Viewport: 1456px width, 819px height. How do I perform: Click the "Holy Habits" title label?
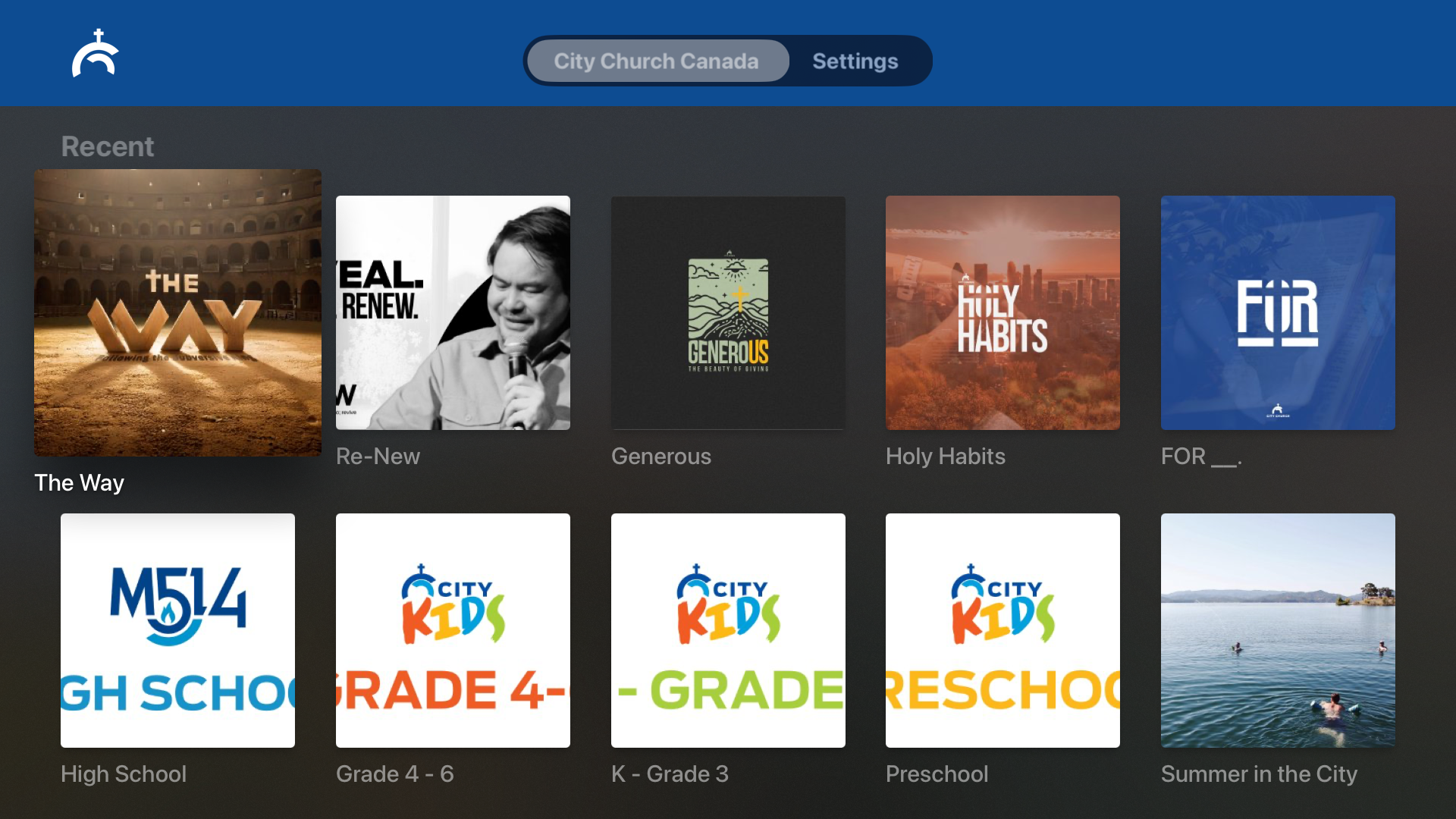[946, 457]
